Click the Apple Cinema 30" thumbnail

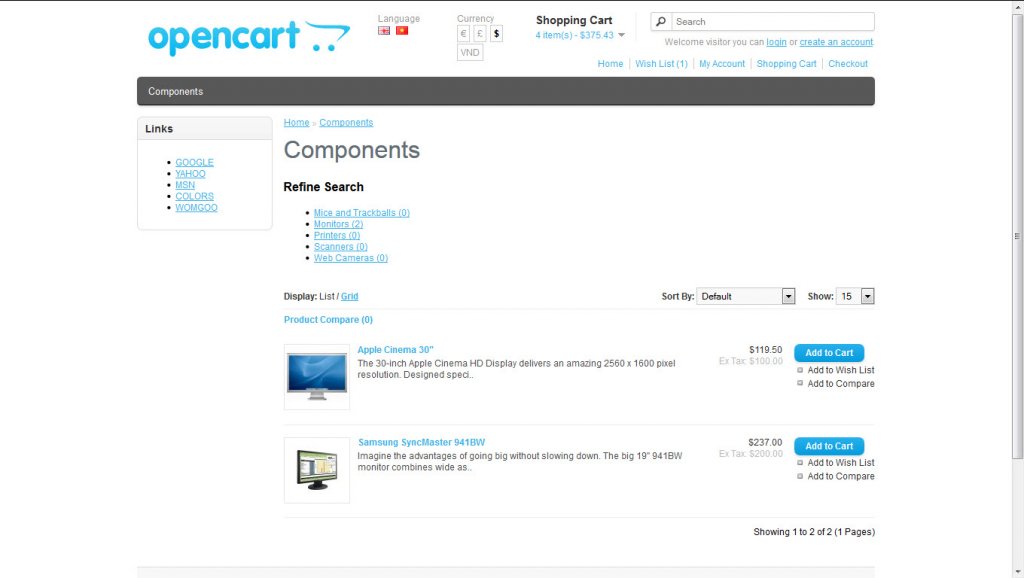coord(317,377)
